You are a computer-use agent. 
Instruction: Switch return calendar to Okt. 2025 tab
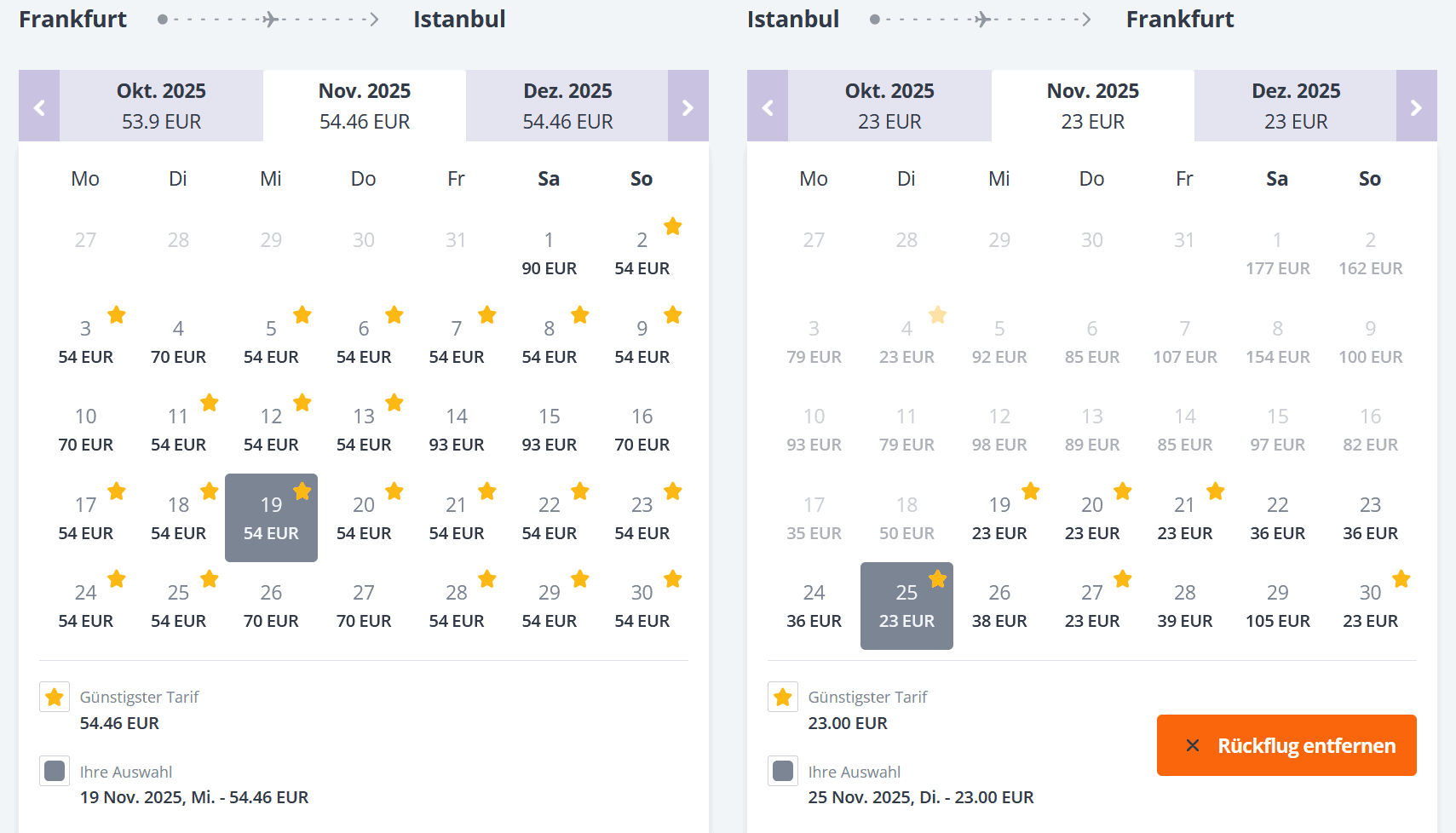click(x=889, y=106)
